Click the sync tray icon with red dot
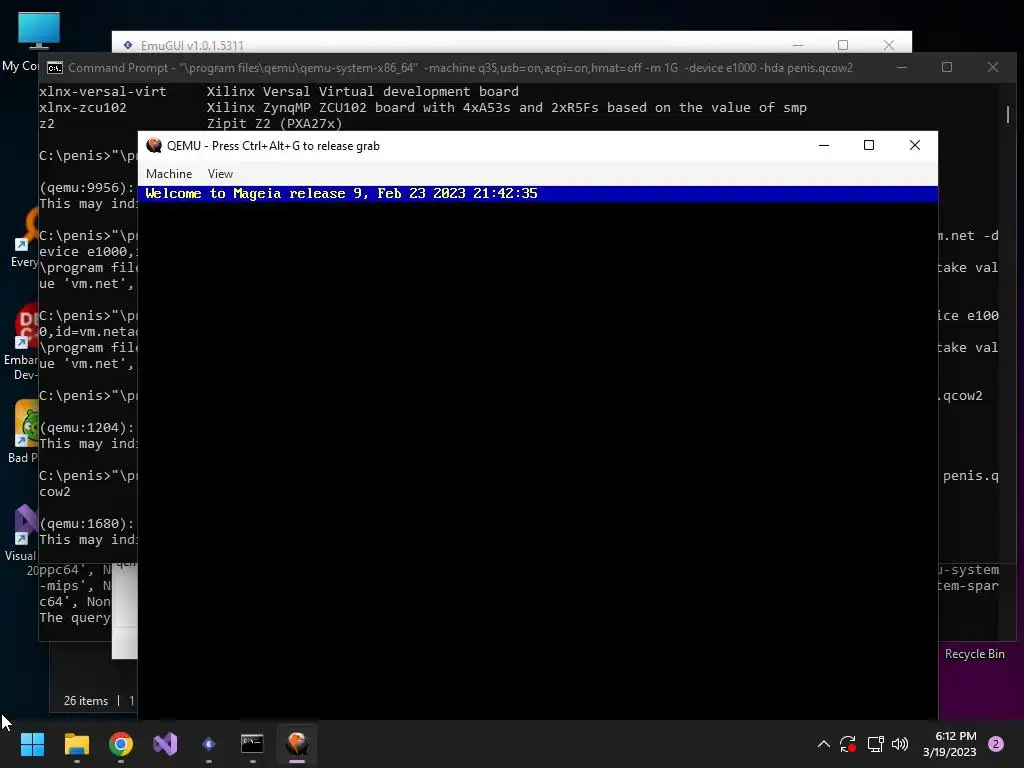 pyautogui.click(x=848, y=744)
